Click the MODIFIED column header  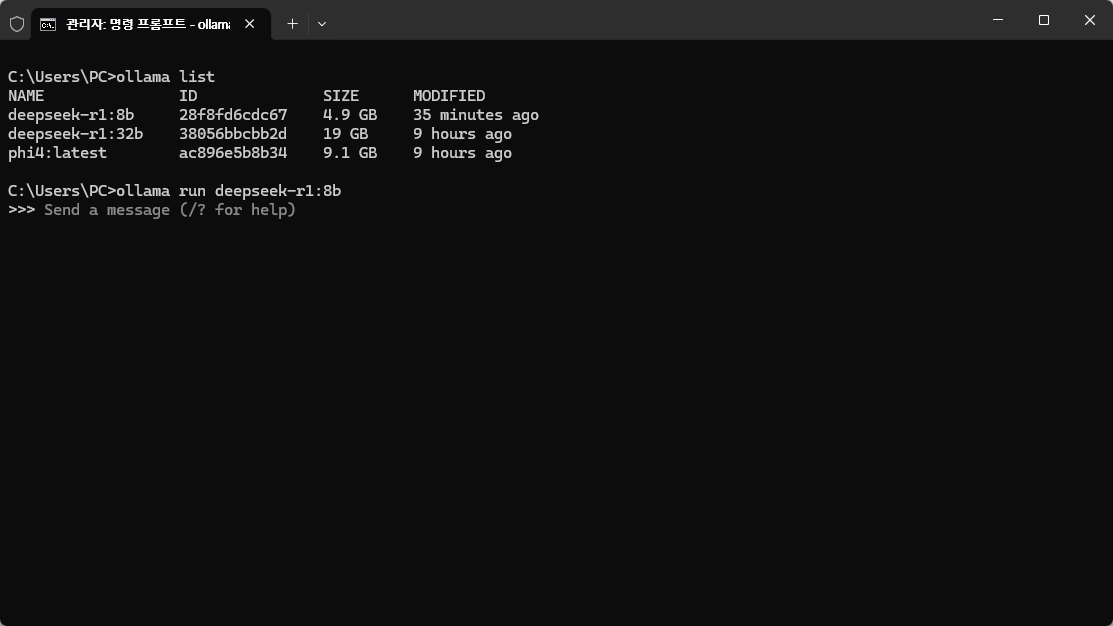(x=449, y=96)
